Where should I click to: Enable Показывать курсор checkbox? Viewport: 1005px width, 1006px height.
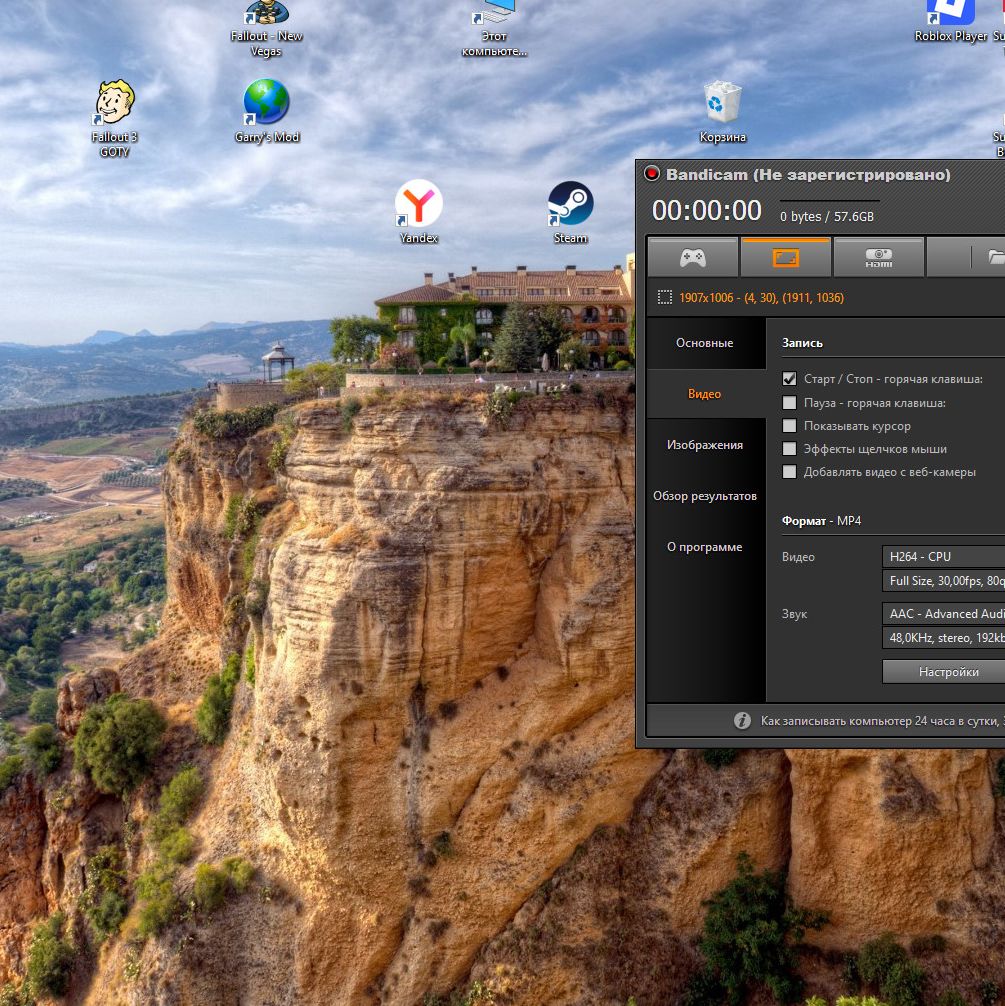[789, 426]
